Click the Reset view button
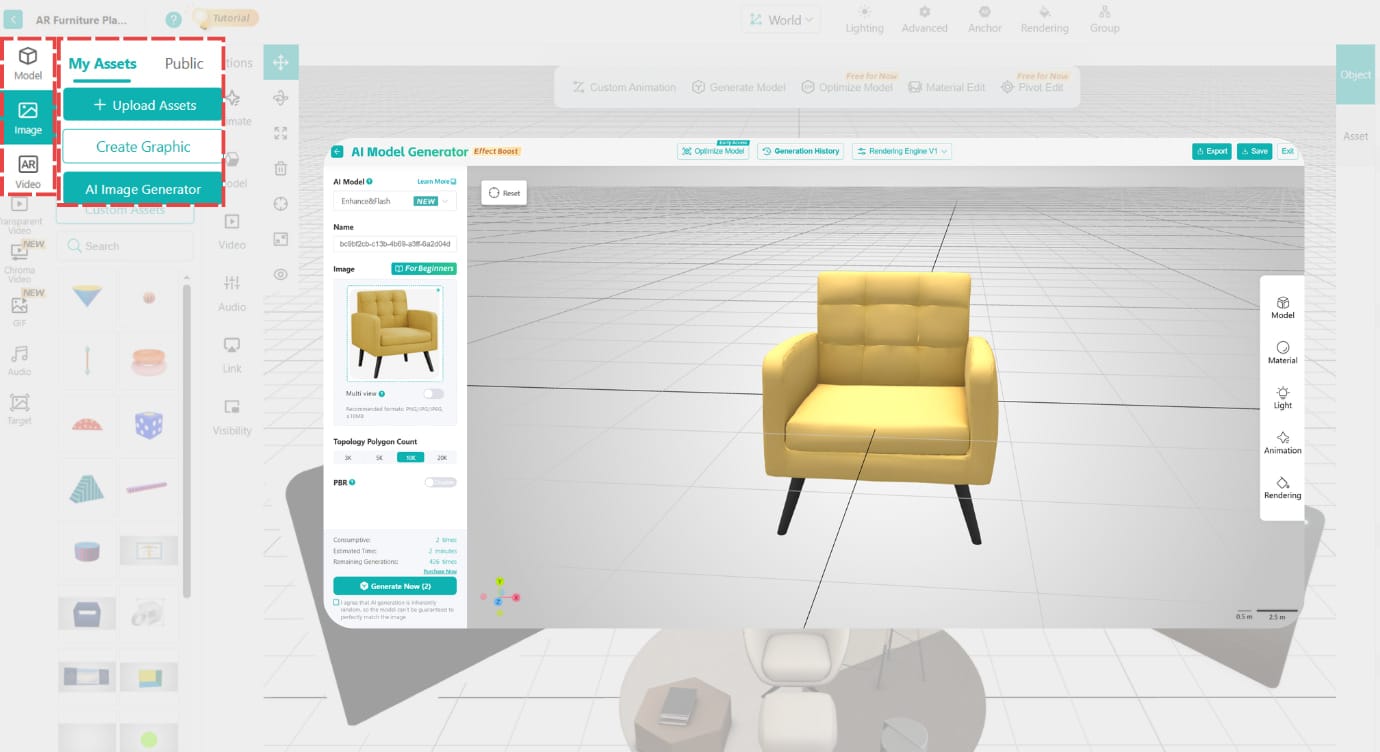Screen dimensions: 1380x752 click(x=504, y=193)
